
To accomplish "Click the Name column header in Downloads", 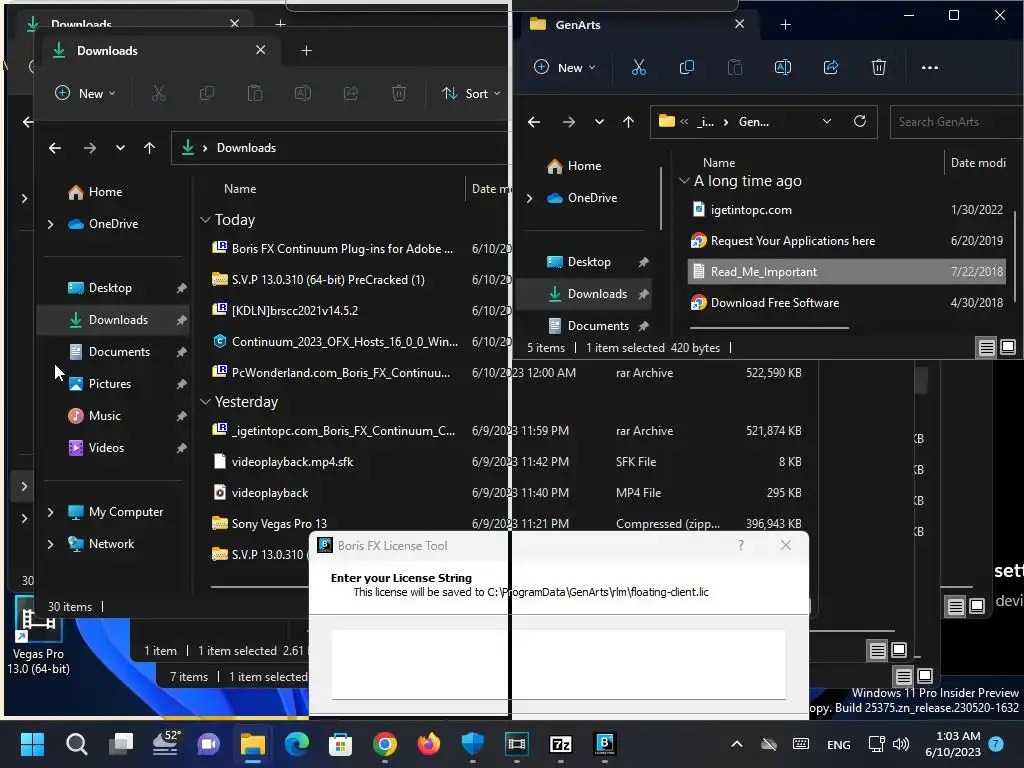I will coord(240,189).
